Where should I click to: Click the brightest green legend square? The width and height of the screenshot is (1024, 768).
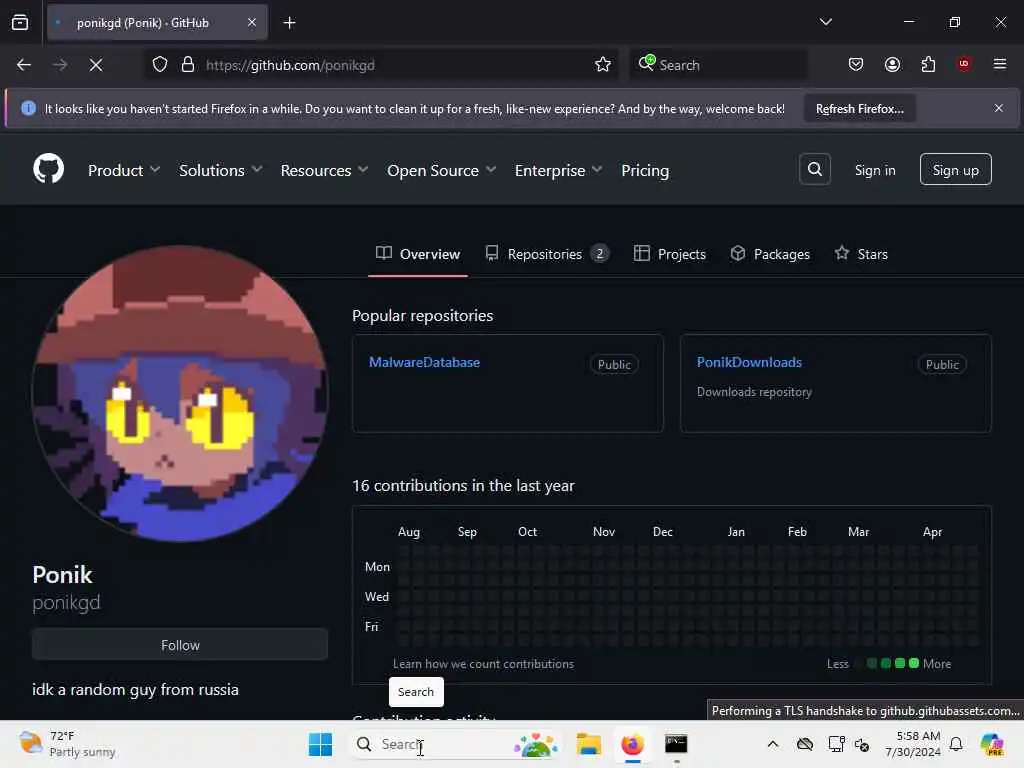coord(914,664)
